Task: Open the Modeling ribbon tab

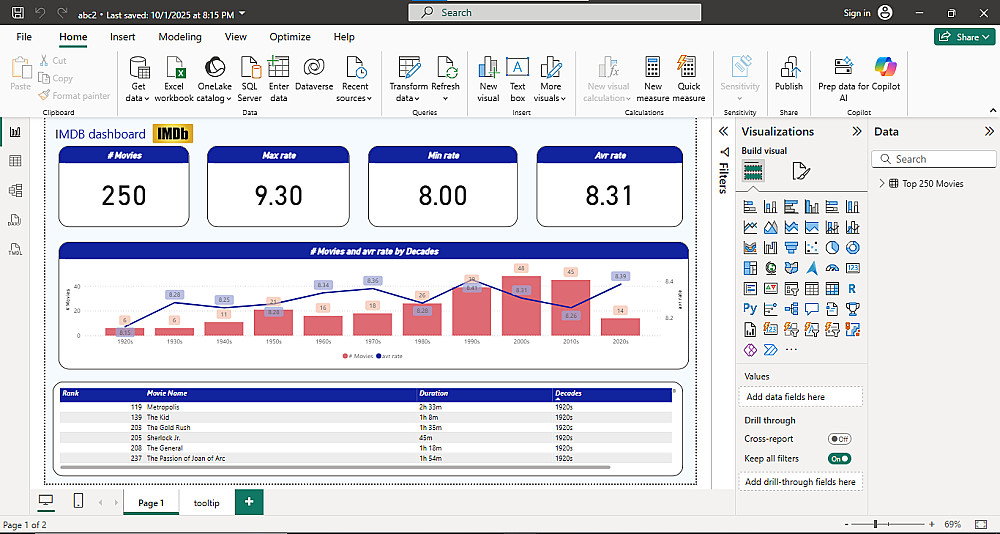Action: (180, 37)
